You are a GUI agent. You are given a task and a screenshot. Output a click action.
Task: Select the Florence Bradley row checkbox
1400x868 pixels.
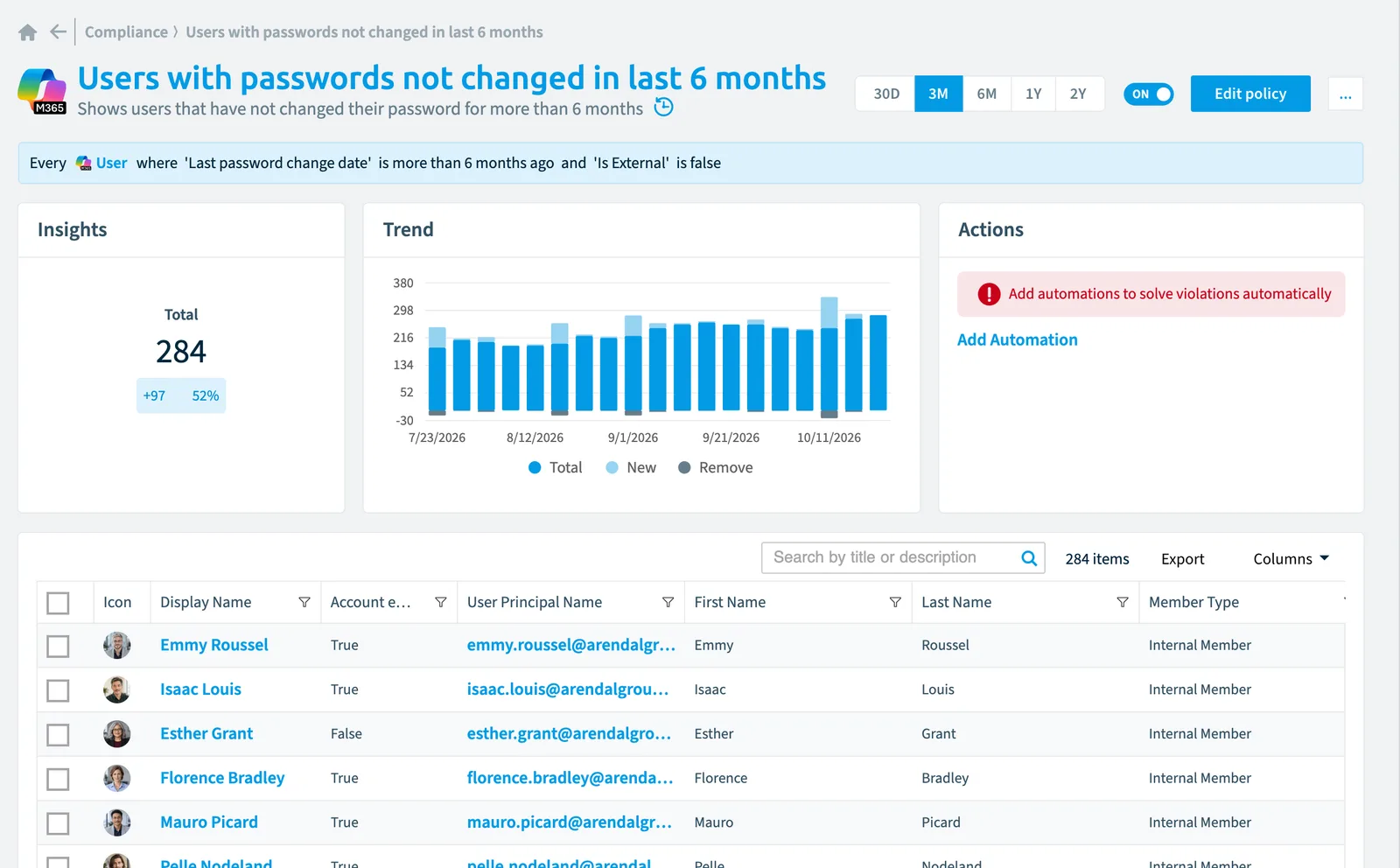tap(58, 779)
